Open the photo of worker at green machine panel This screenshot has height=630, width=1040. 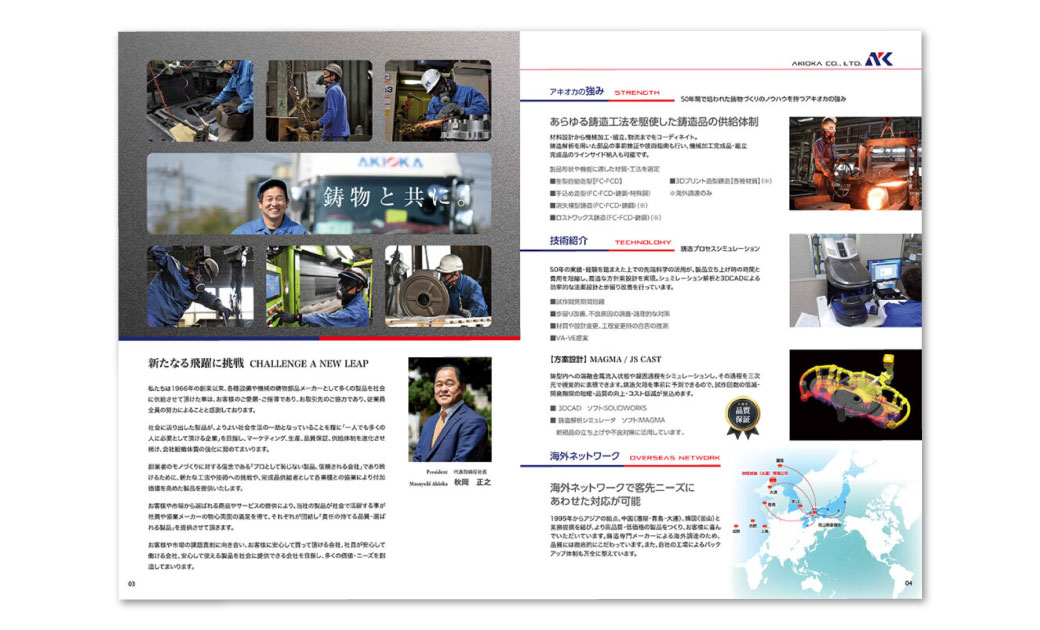pyautogui.click(x=319, y=286)
